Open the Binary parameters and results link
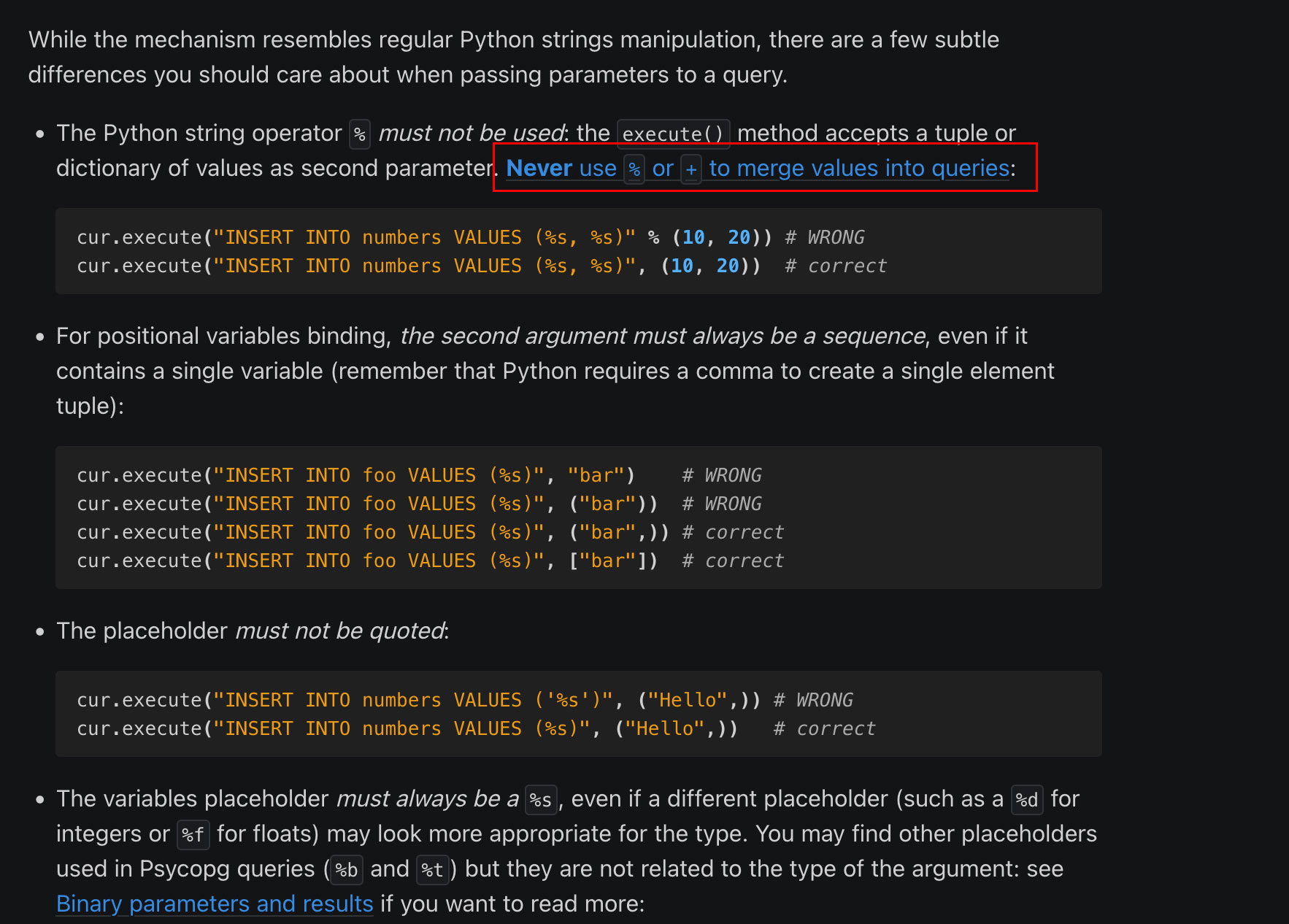 (x=215, y=904)
